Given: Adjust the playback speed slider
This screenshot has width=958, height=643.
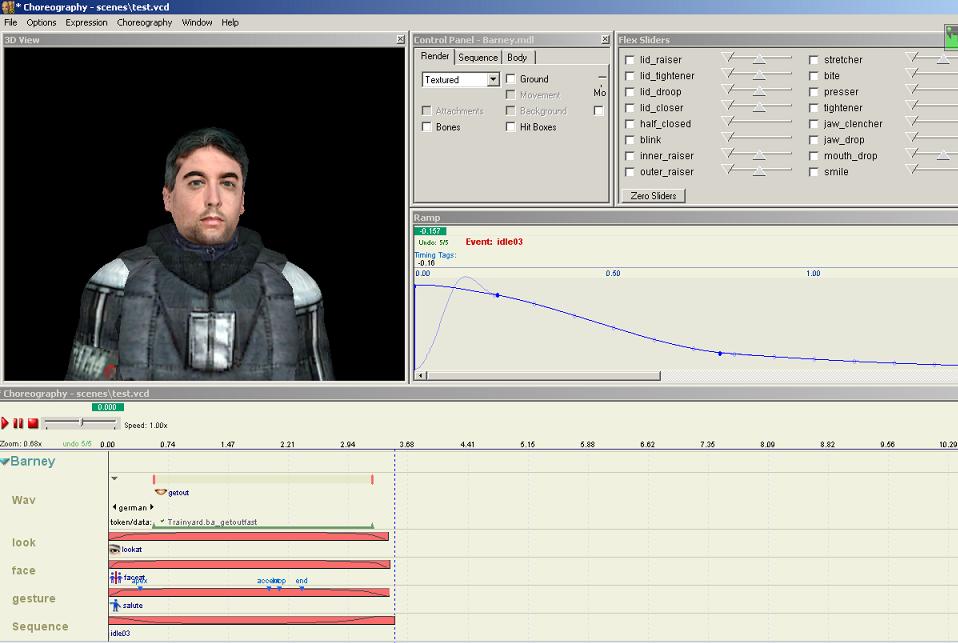Looking at the screenshot, I should (81, 423).
